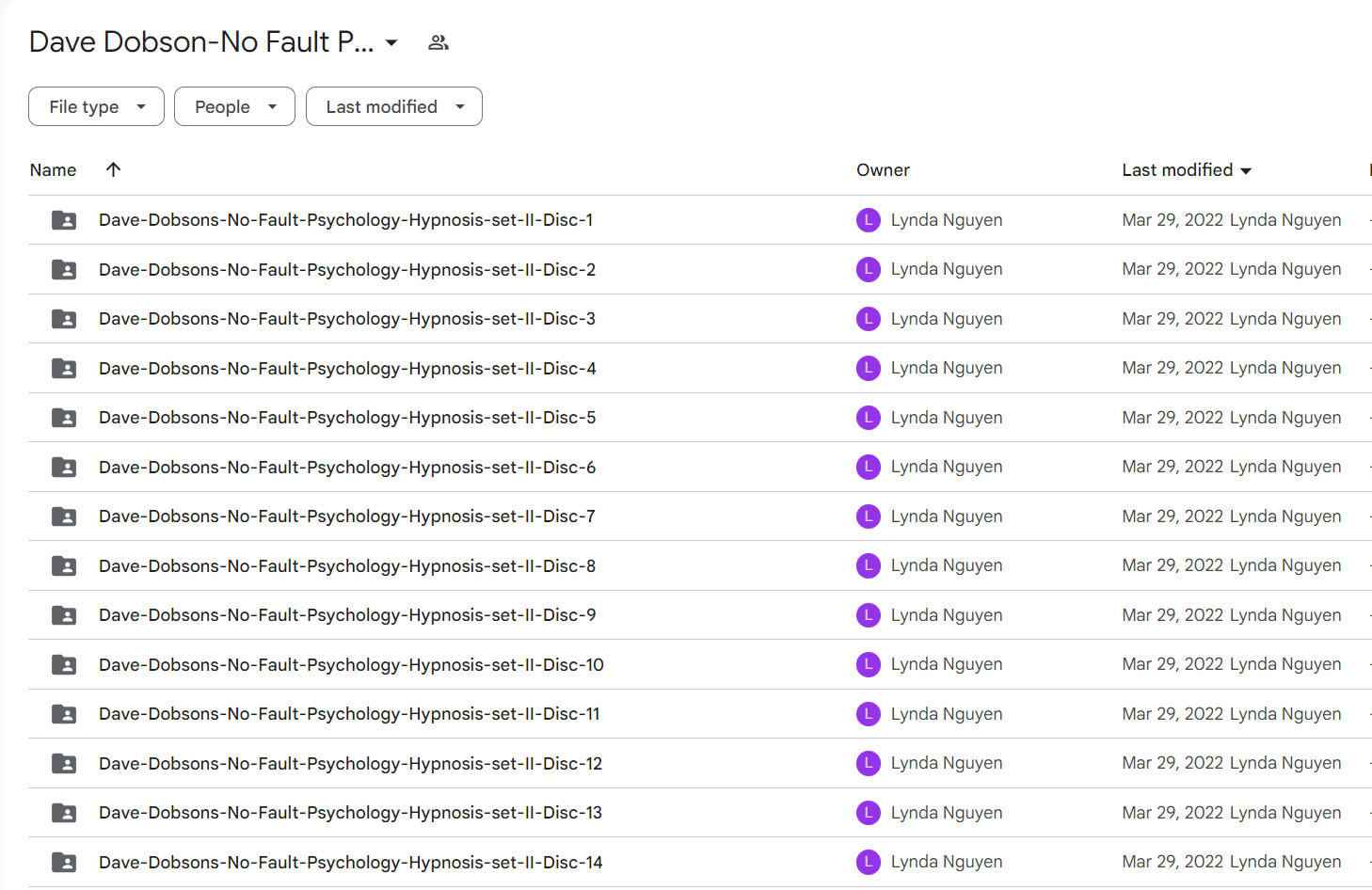
Task: Click owner name Lynda Nguyen for Disc-4
Action: (947, 368)
